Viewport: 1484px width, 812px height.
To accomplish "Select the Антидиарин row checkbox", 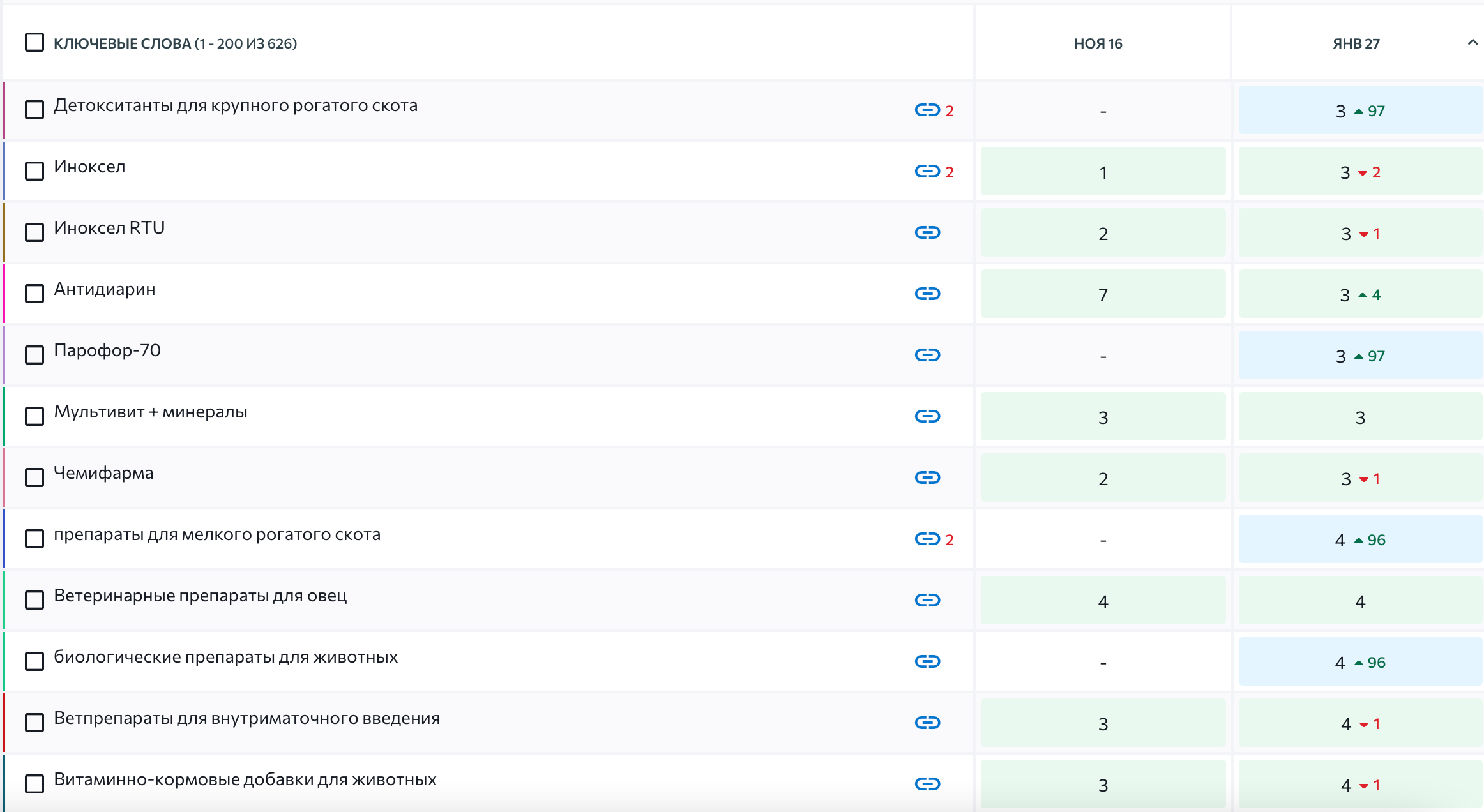I will [x=34, y=294].
